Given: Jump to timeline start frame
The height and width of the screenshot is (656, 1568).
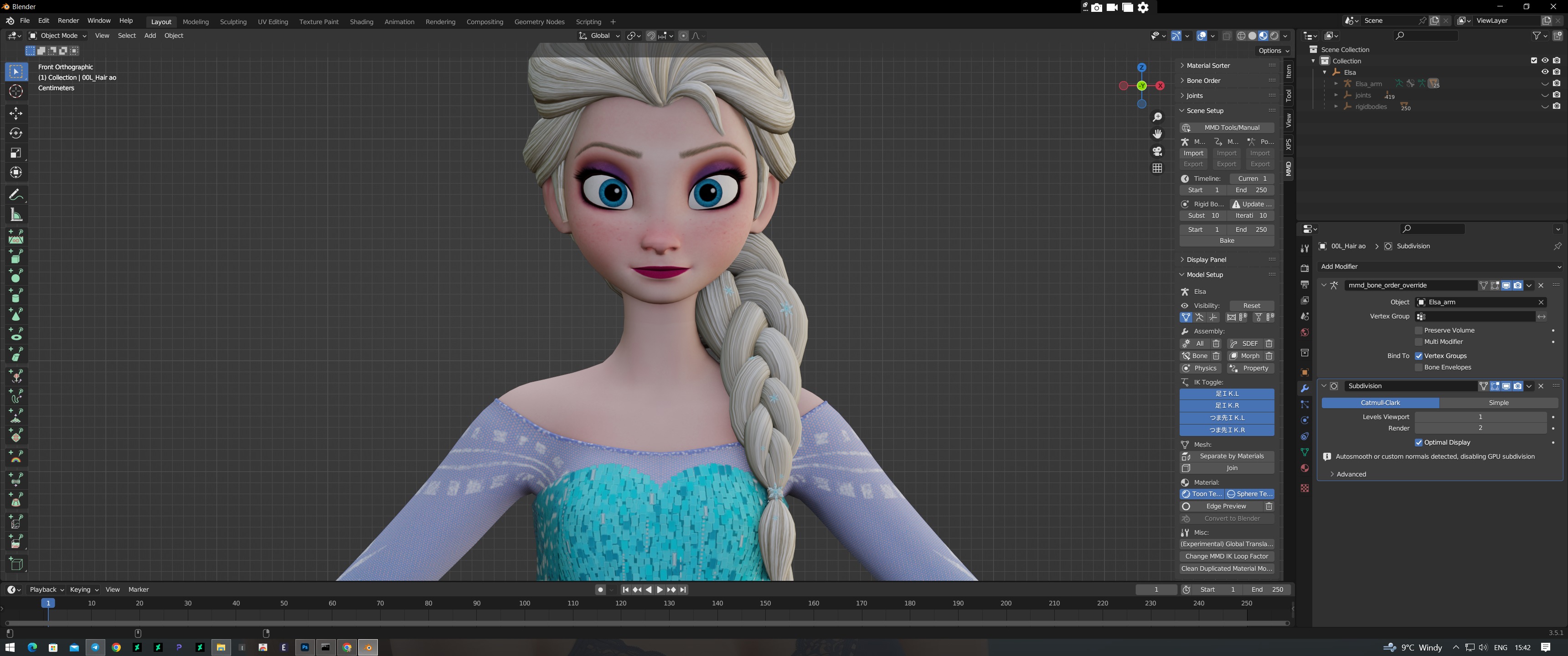Looking at the screenshot, I should [x=625, y=589].
